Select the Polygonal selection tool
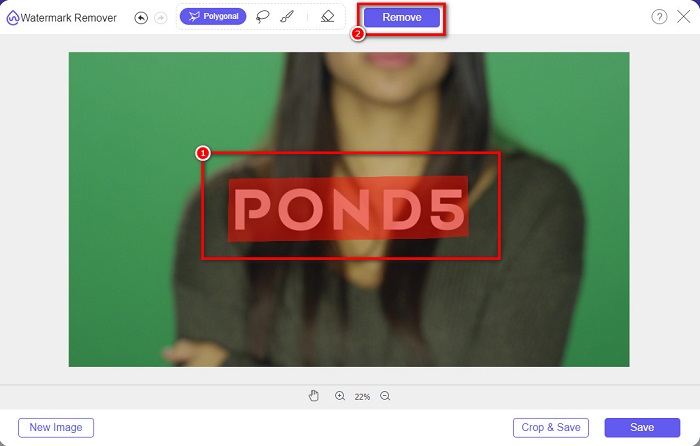 (x=212, y=17)
